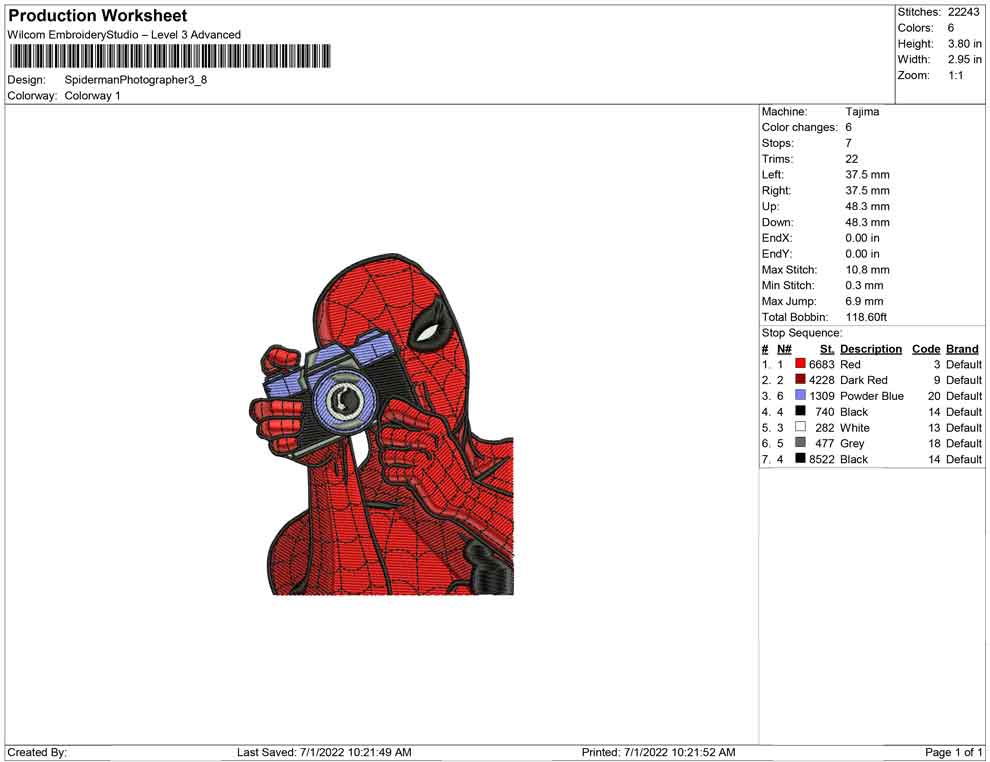Click the Grey thread color swatch
This screenshot has height=762, width=990.
(800, 443)
